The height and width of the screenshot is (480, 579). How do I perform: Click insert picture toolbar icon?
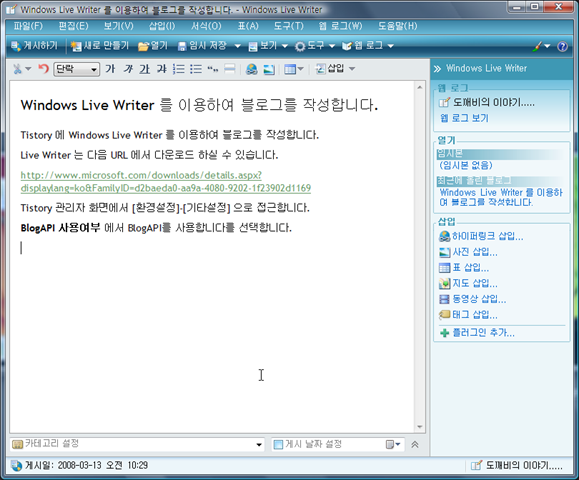(269, 69)
